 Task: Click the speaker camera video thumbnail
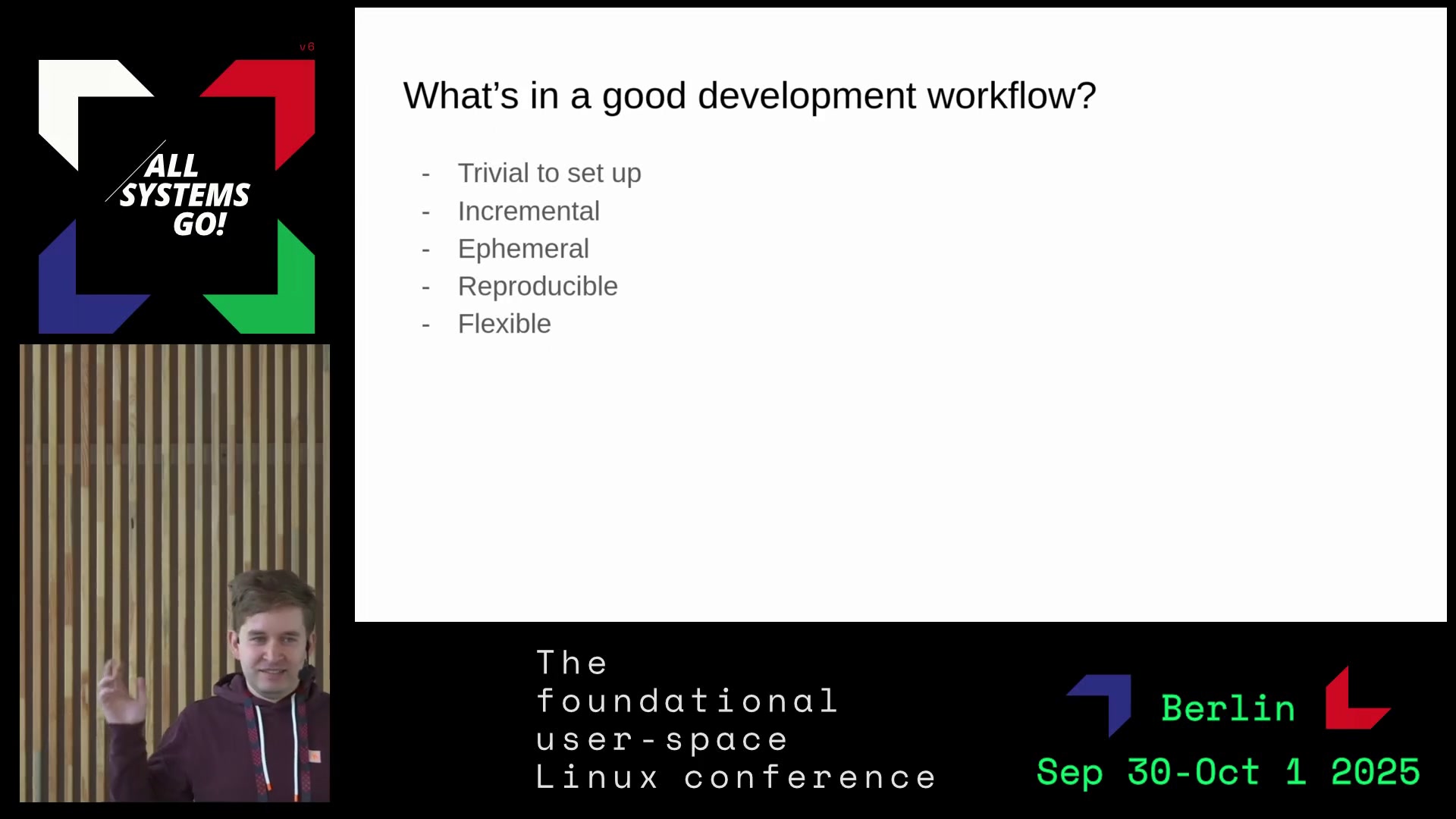(x=174, y=573)
